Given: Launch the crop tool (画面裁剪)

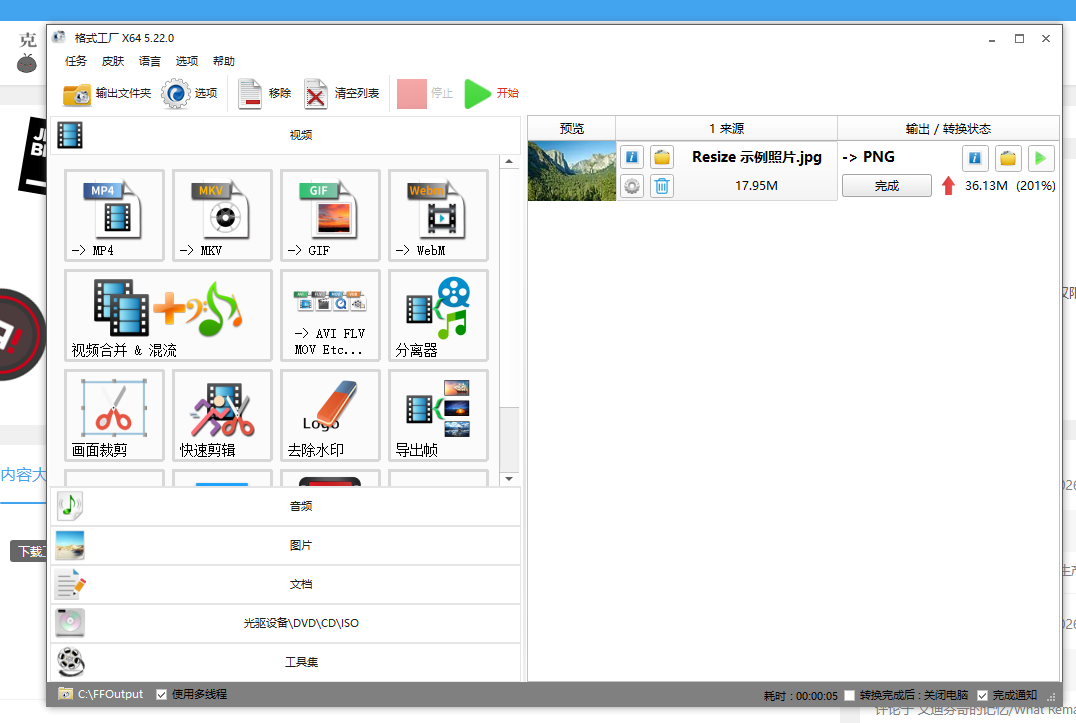Looking at the screenshot, I should [x=114, y=415].
